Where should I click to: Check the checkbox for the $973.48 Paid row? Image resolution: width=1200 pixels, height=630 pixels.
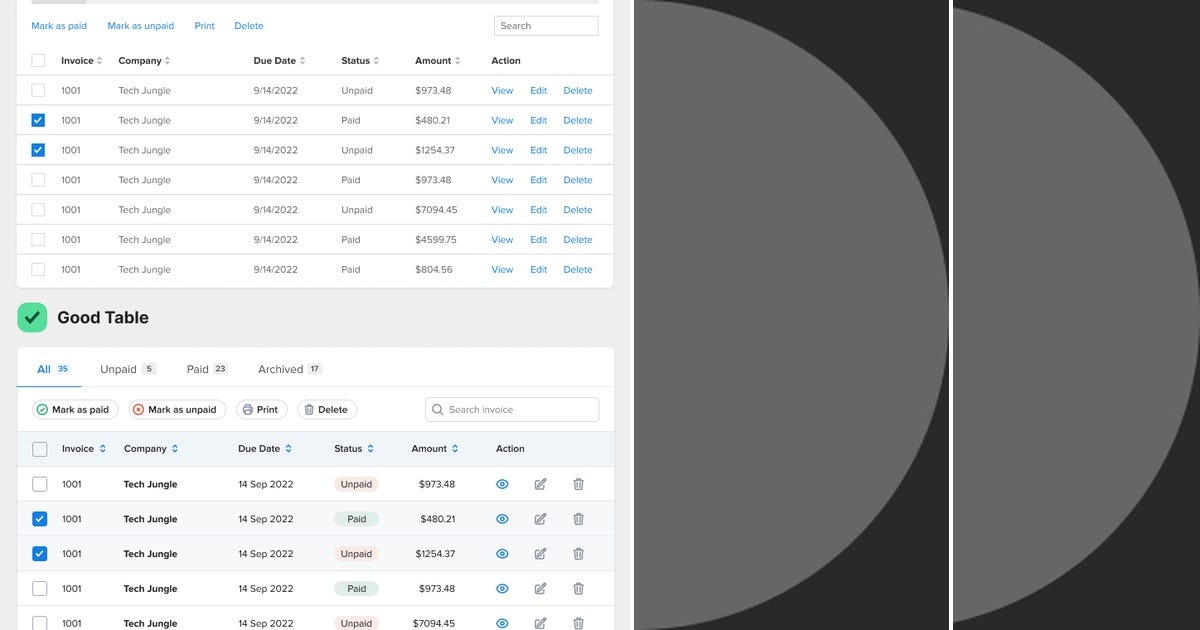pyautogui.click(x=40, y=588)
